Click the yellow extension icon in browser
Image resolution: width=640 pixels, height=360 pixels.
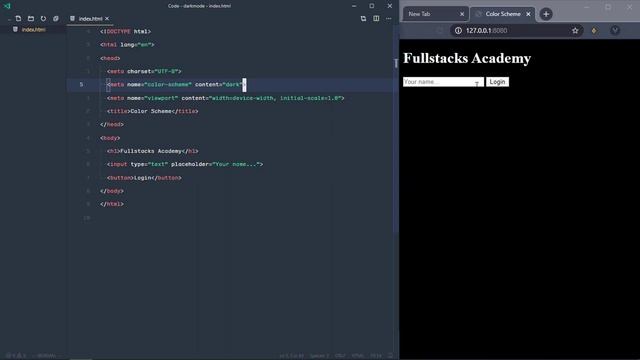(x=594, y=31)
